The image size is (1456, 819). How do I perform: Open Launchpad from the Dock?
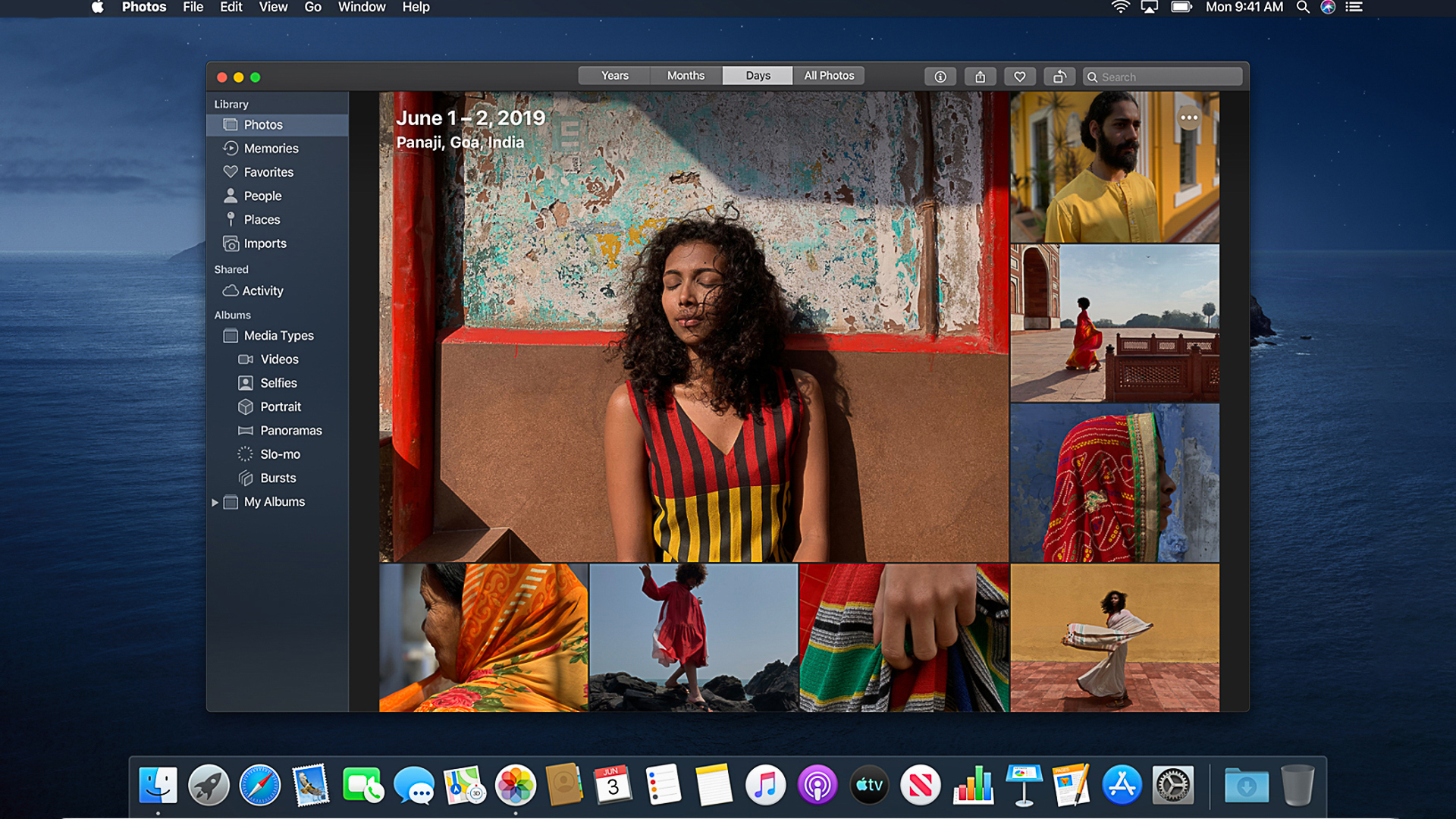[209, 785]
